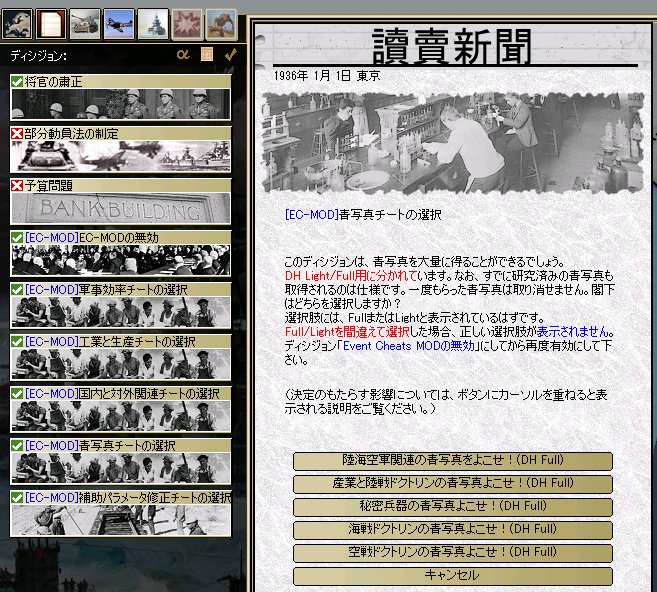The width and height of the screenshot is (657, 592).
Task: Click red X beside 部分動員法の制定
Action: 17,133
